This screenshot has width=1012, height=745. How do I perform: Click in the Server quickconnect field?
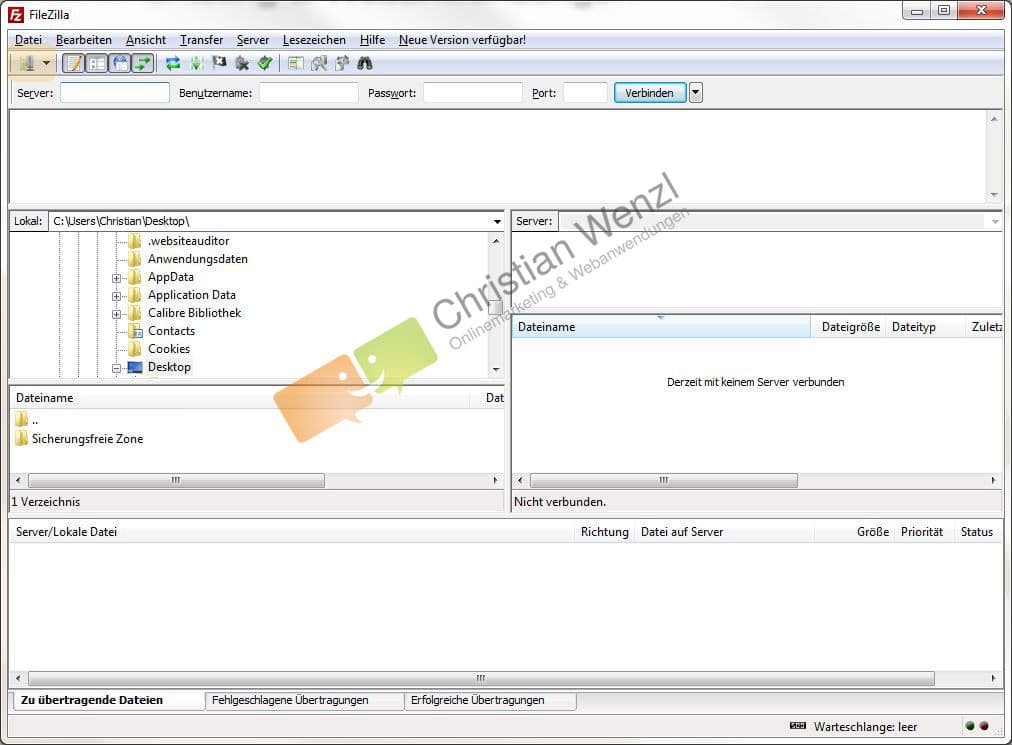(x=115, y=93)
